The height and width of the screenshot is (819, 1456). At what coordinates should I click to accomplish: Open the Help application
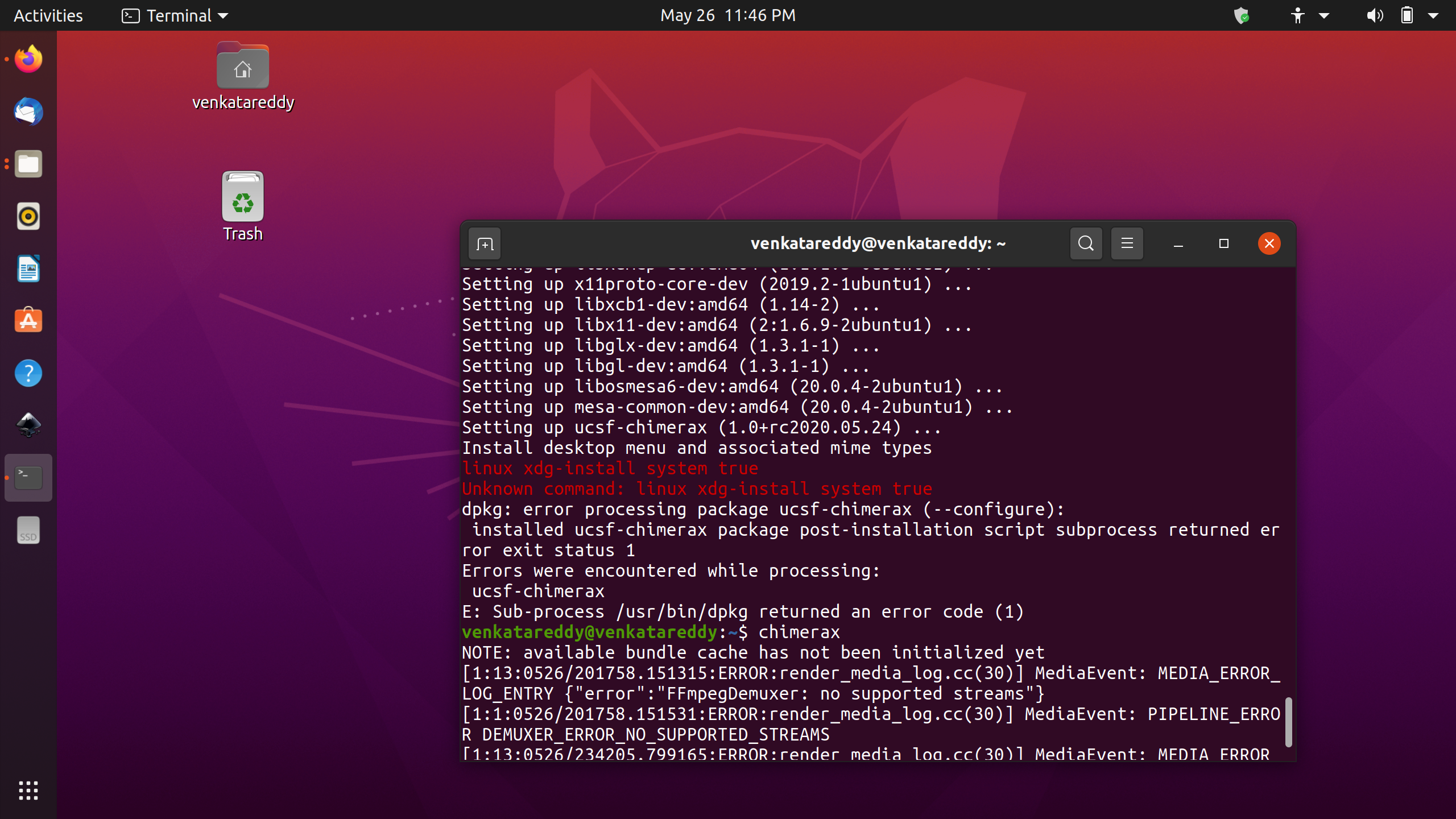pos(28,374)
